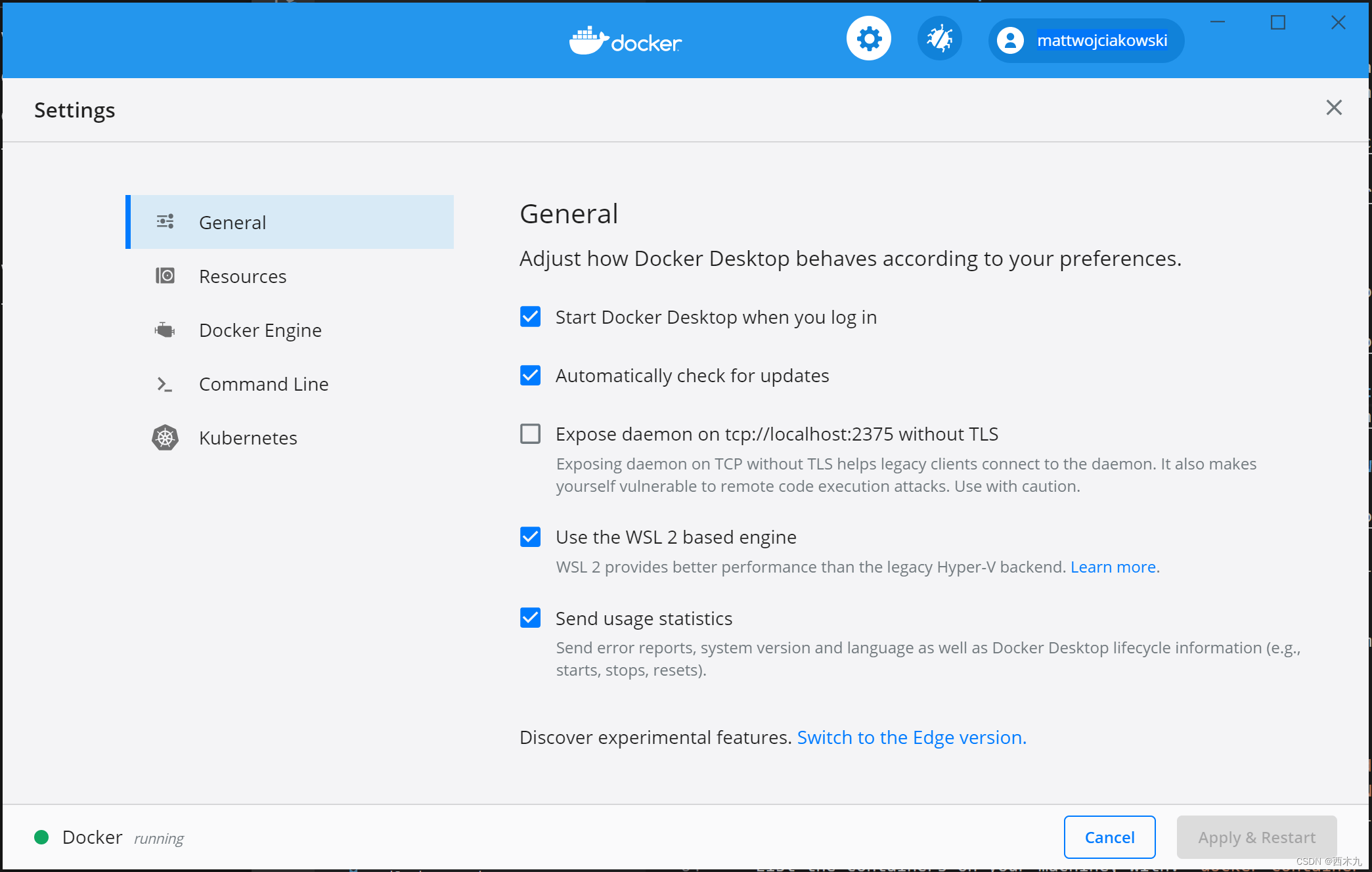
Task: Select the Command Line sidebar icon
Action: click(163, 383)
